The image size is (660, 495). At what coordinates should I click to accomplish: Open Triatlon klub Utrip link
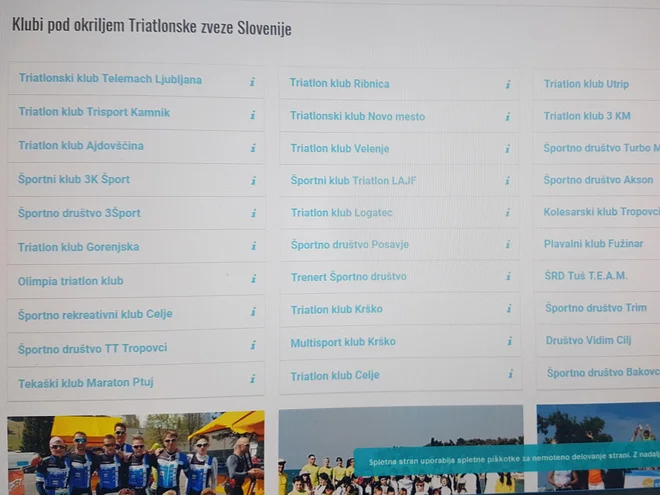click(x=586, y=84)
